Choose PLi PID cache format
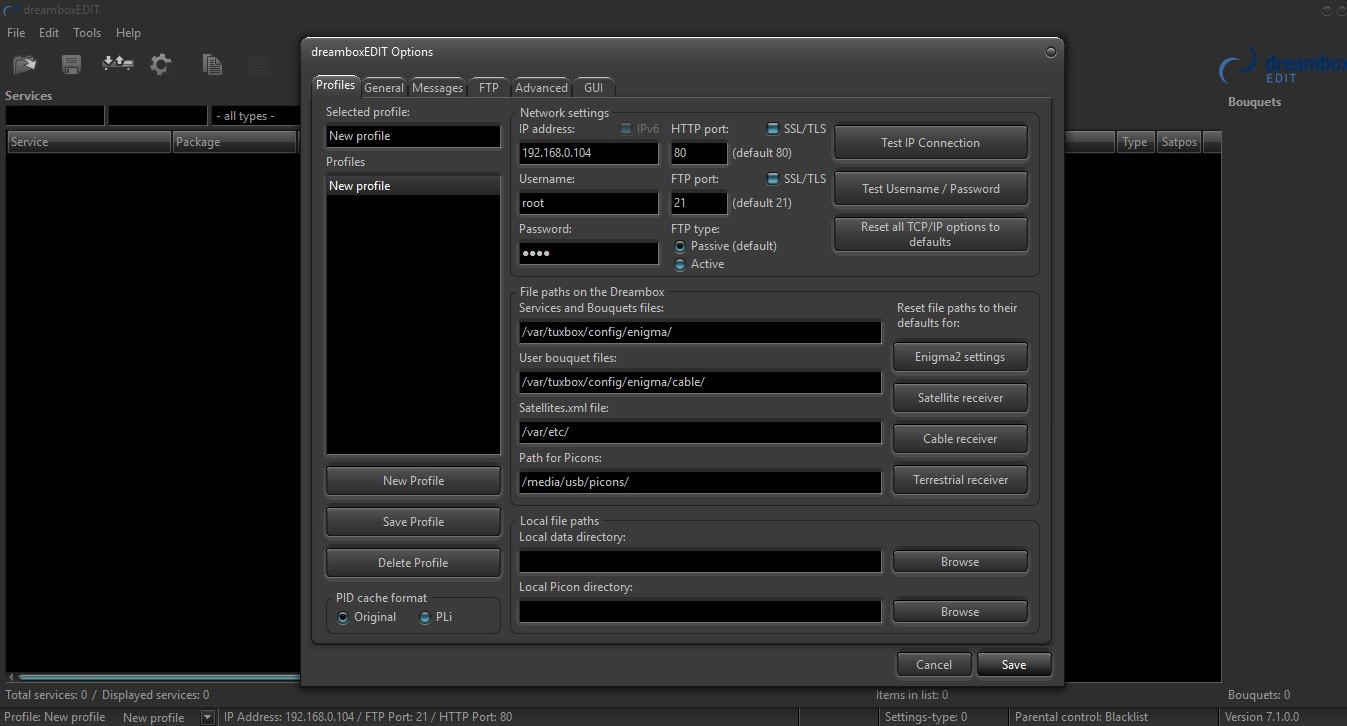Image resolution: width=1347 pixels, height=726 pixels. (x=425, y=617)
